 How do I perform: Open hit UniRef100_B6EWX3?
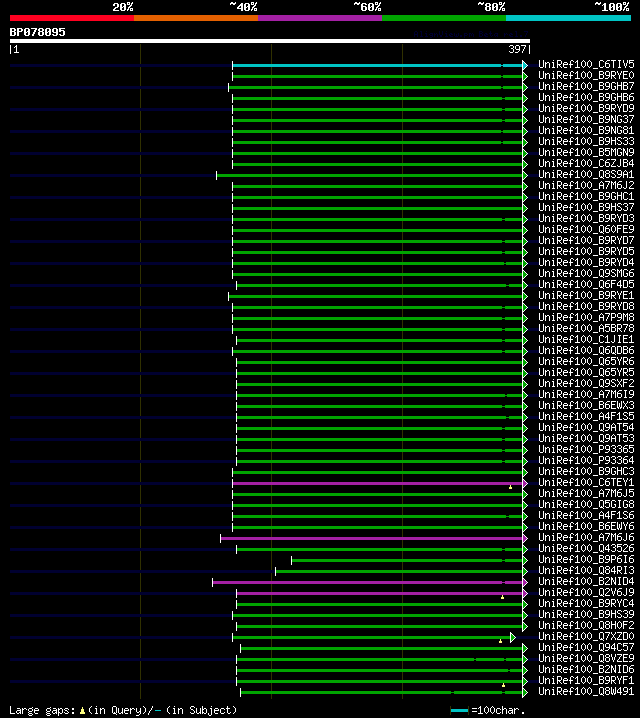(x=586, y=405)
